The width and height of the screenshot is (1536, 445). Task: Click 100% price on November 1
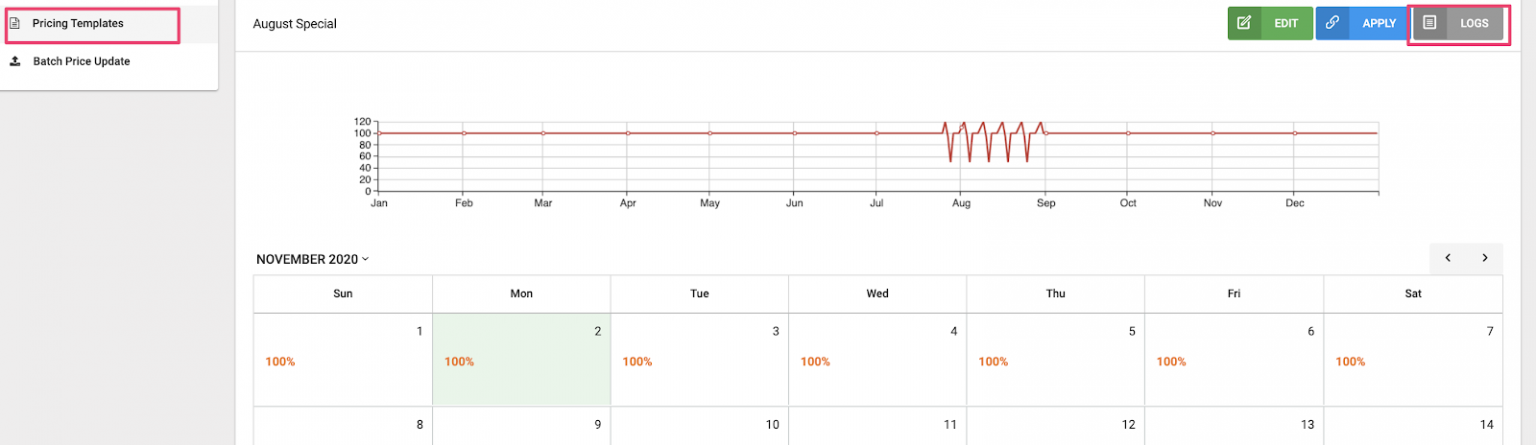pyautogui.click(x=280, y=362)
